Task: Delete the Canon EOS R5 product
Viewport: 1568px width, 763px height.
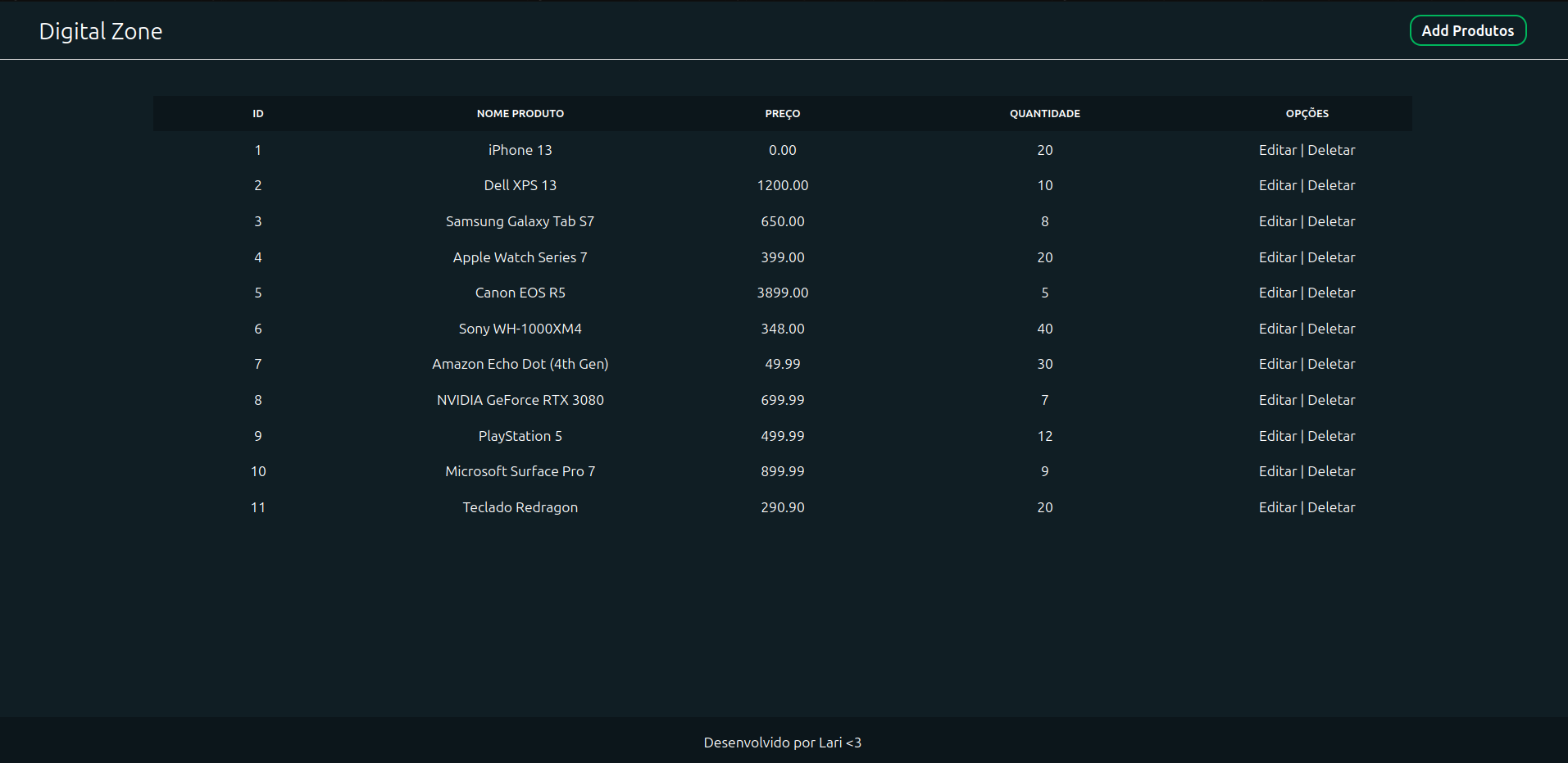Action: (1331, 293)
